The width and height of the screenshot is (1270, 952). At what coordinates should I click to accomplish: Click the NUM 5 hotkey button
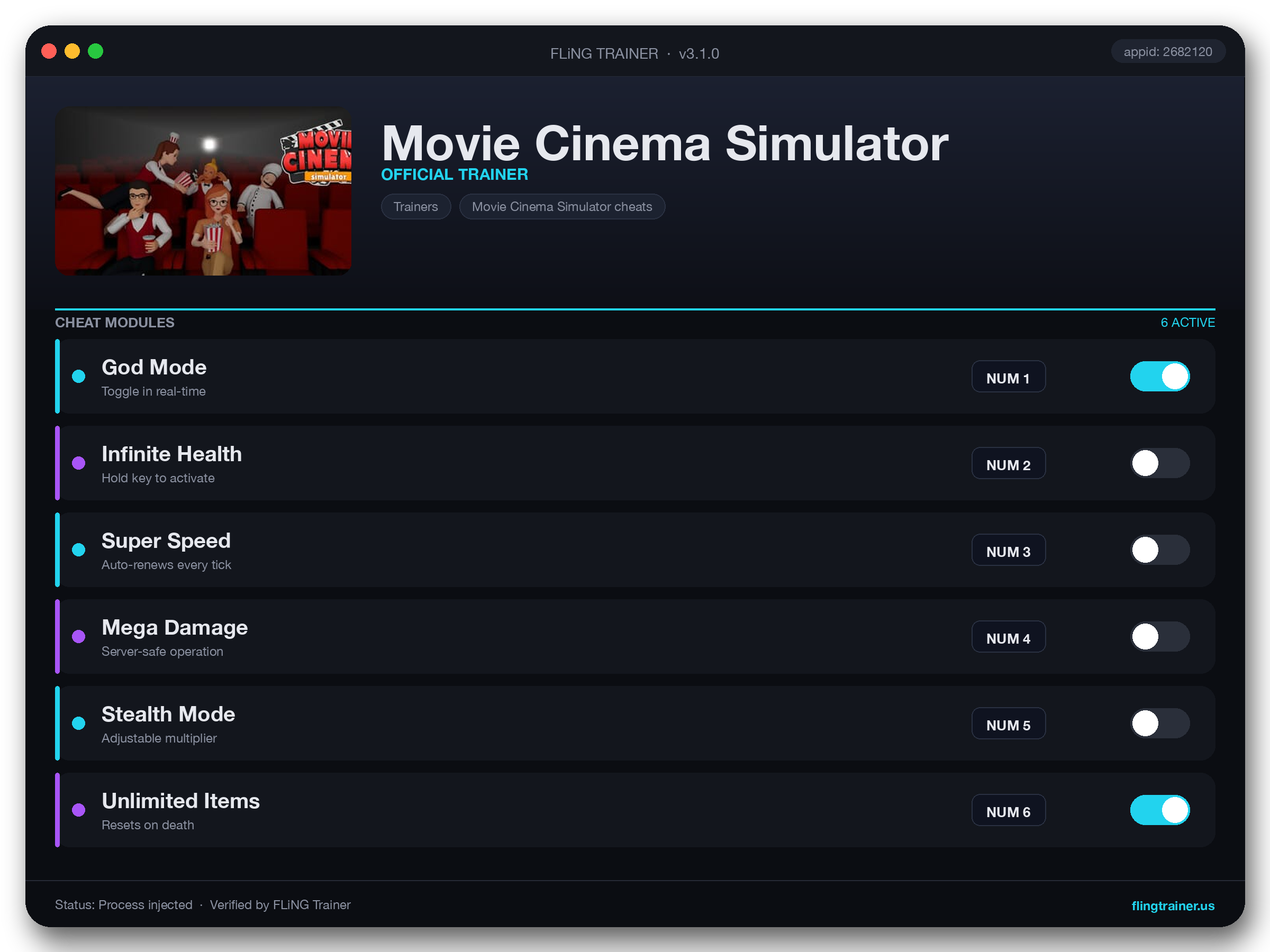point(1008,723)
